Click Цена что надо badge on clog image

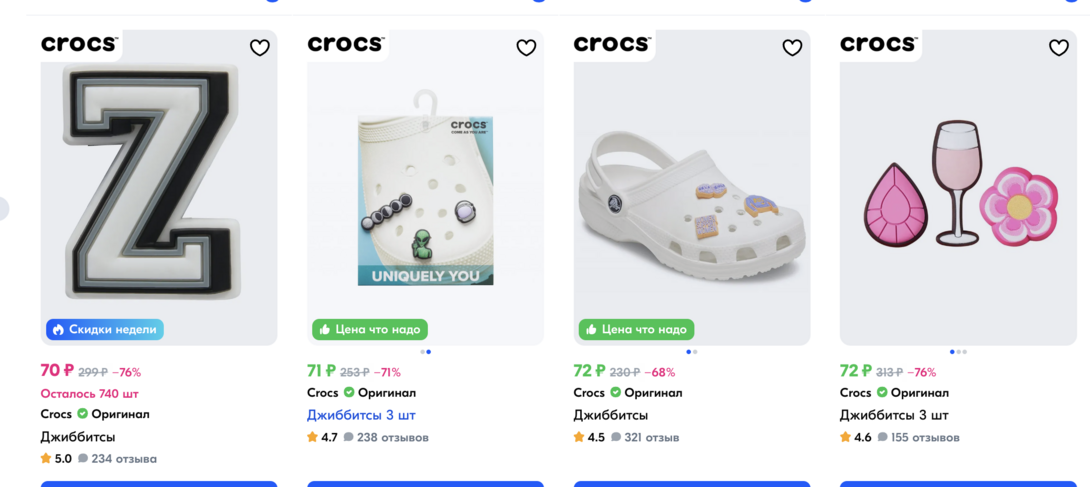pyautogui.click(x=636, y=329)
